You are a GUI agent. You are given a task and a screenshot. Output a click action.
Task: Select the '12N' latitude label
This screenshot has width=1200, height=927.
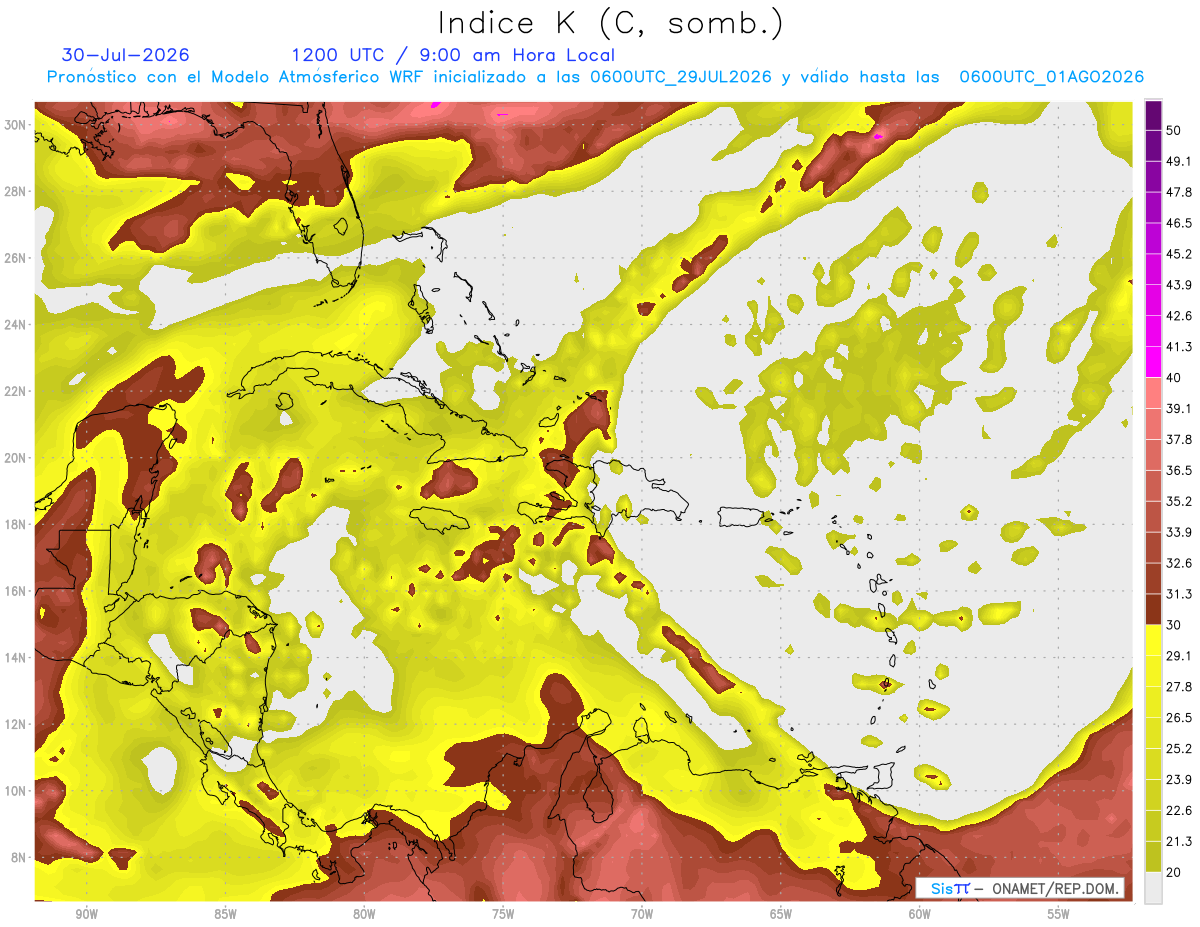click(15, 724)
